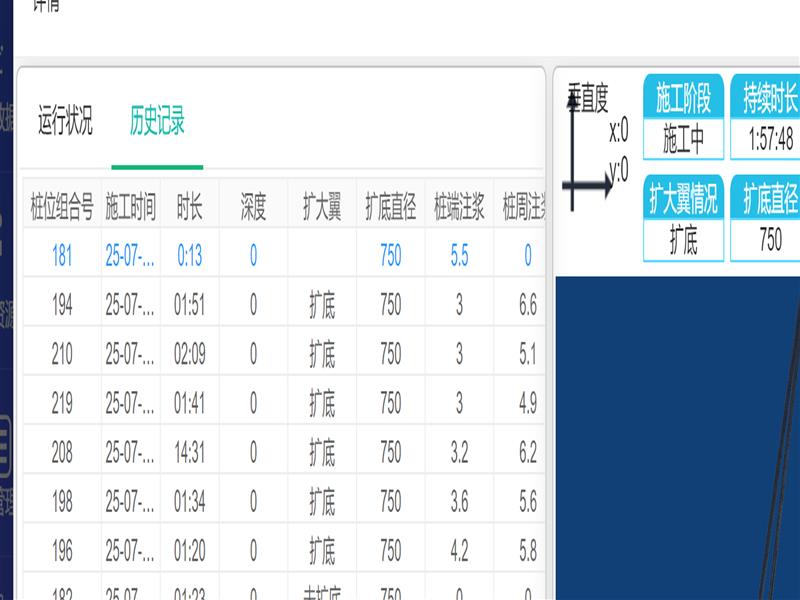Screen dimensions: 800x600
Task: Click the 施工时间 column header
Action: [x=131, y=207]
